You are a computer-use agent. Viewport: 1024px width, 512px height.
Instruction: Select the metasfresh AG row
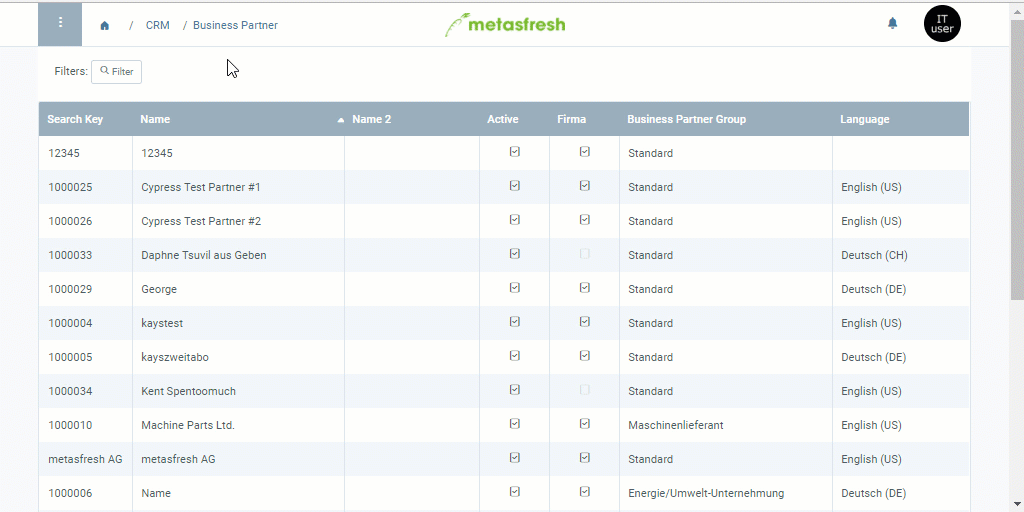[x=504, y=459]
